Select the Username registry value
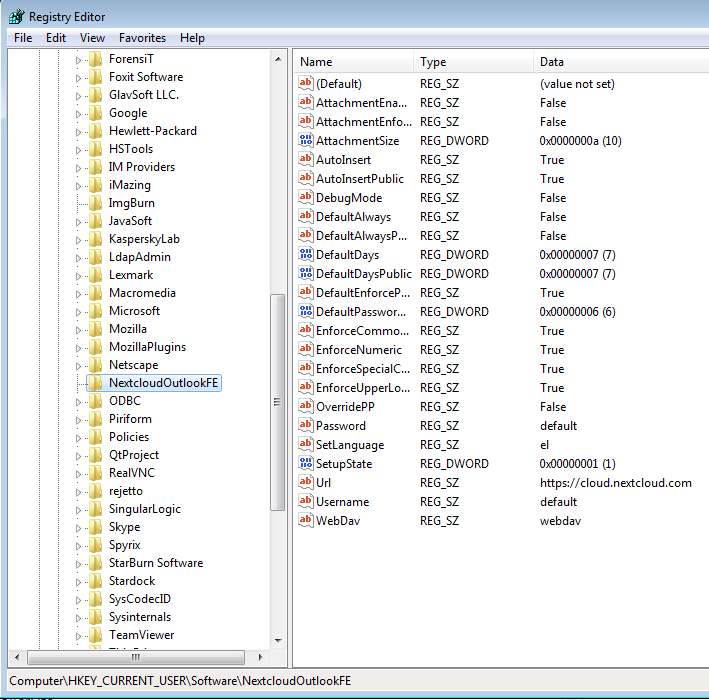 click(342, 502)
